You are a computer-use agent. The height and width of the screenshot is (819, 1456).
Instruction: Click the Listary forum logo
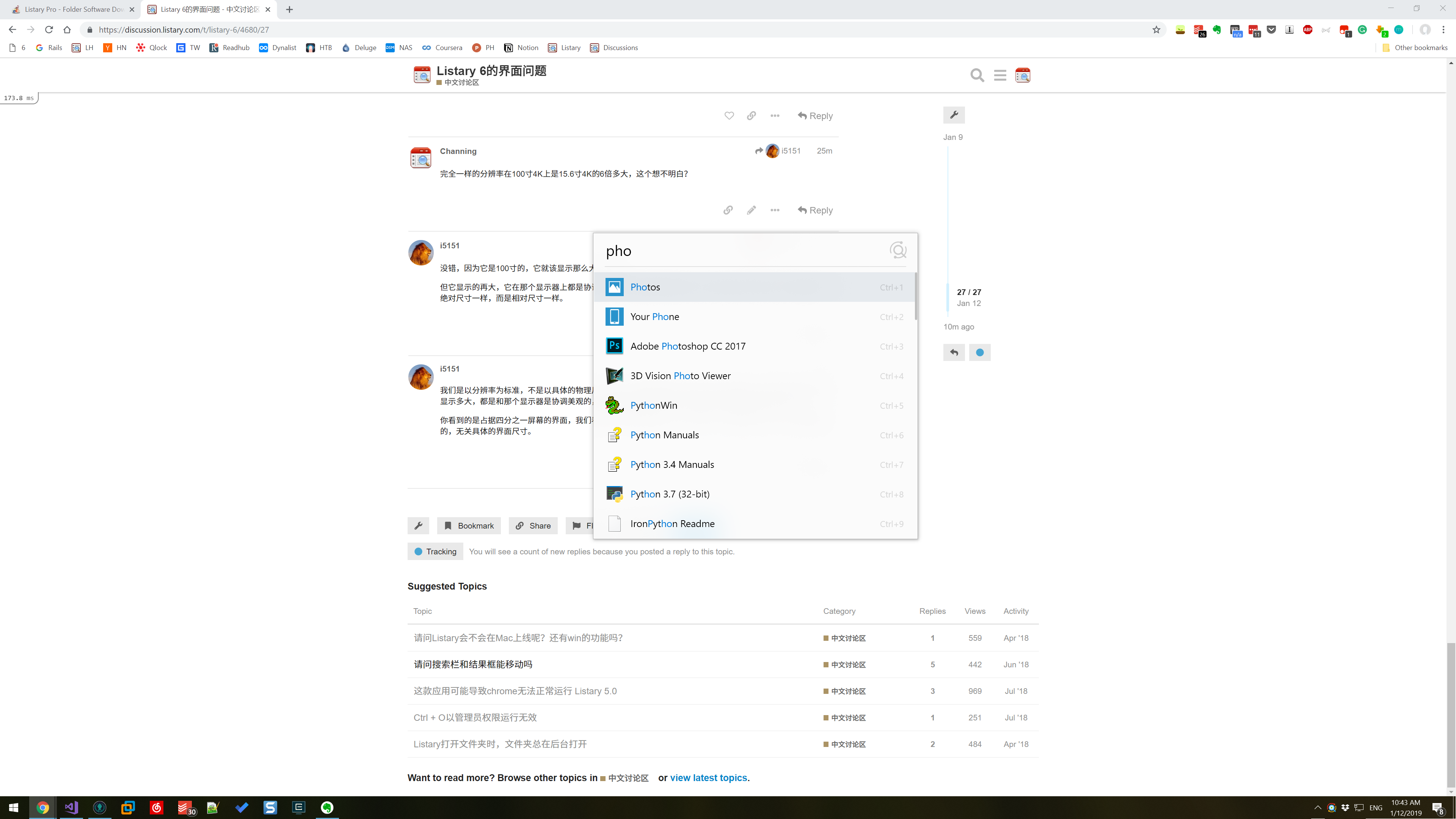422,75
